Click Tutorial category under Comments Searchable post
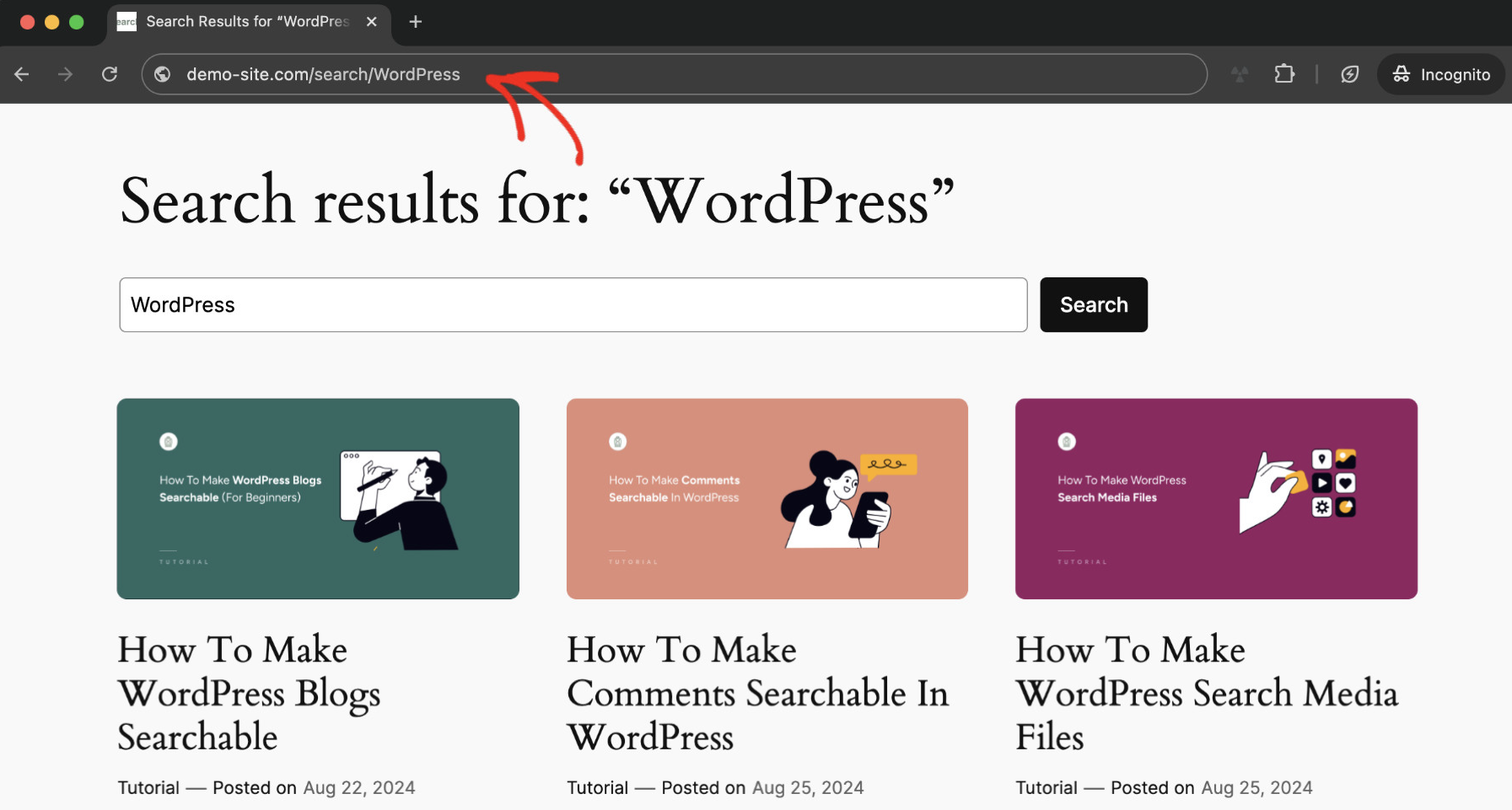The width and height of the screenshot is (1512, 810). click(598, 787)
